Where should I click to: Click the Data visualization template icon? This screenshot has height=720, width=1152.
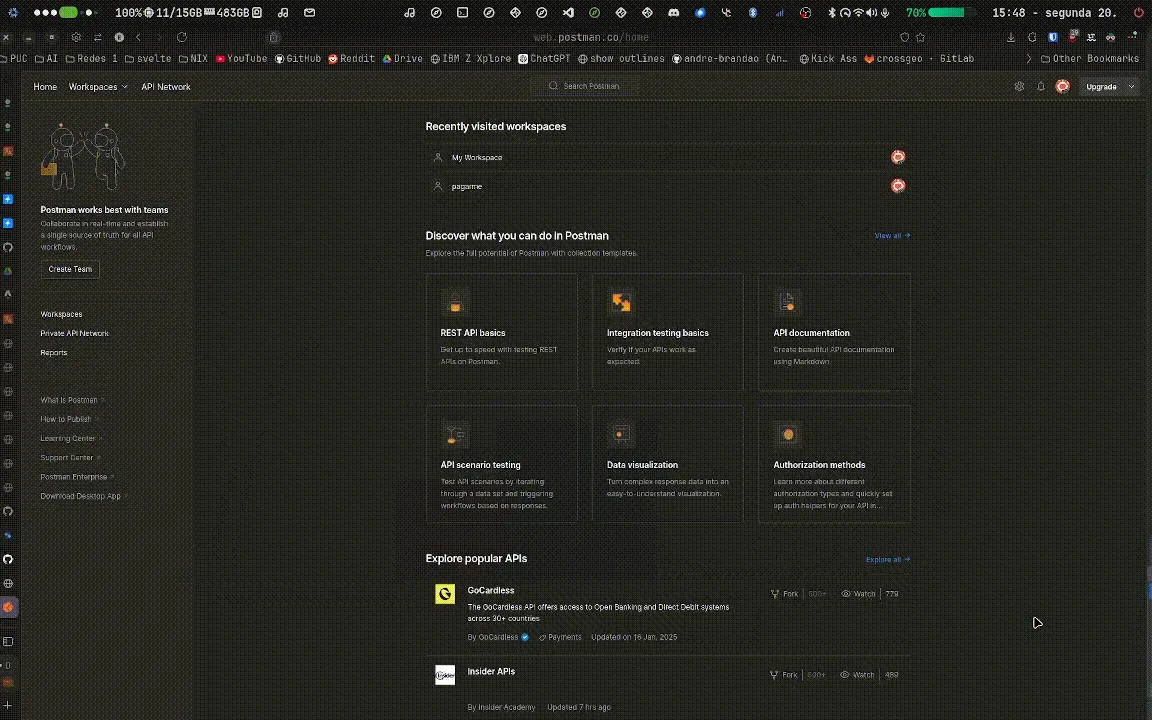point(622,434)
